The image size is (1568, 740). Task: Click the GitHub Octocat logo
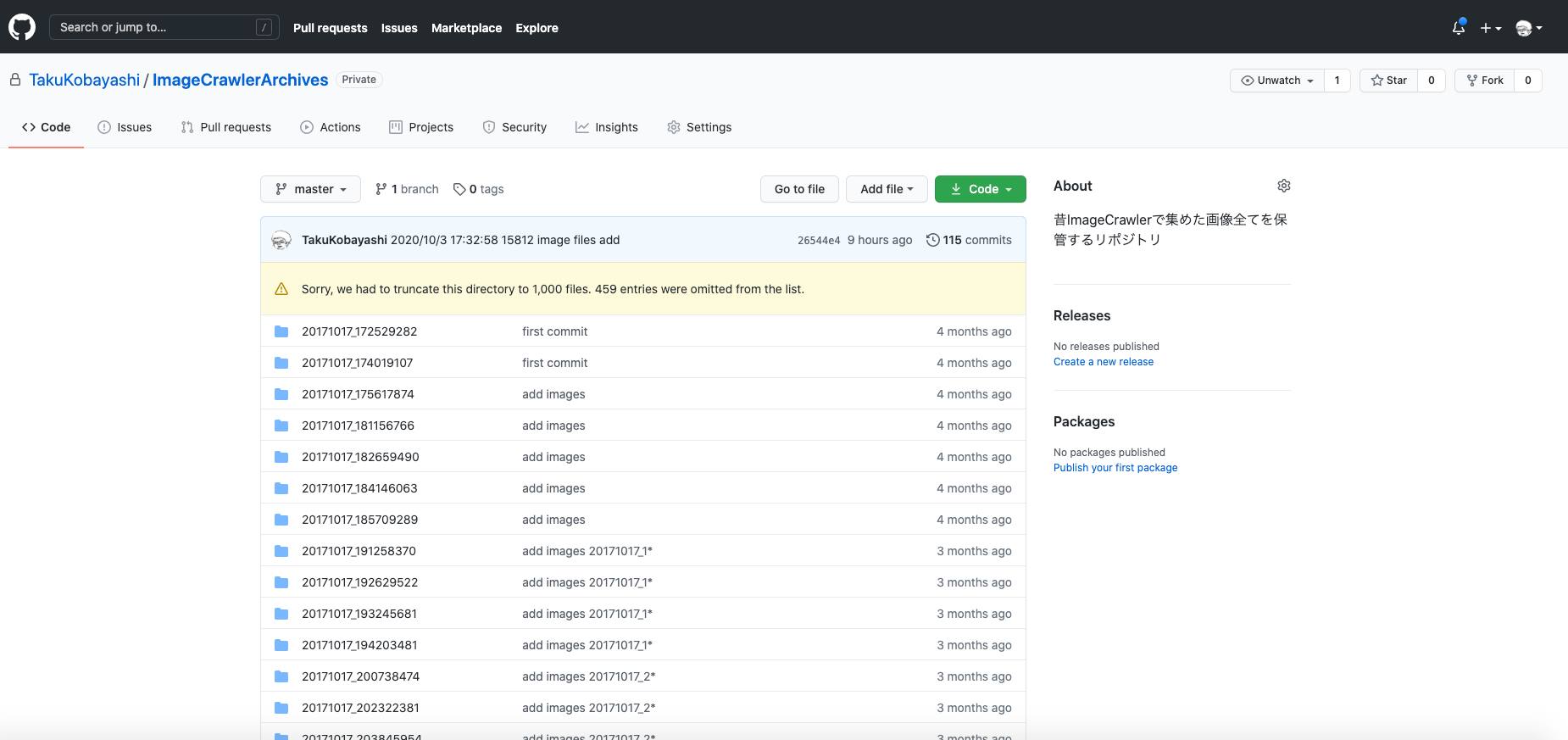tap(22, 27)
